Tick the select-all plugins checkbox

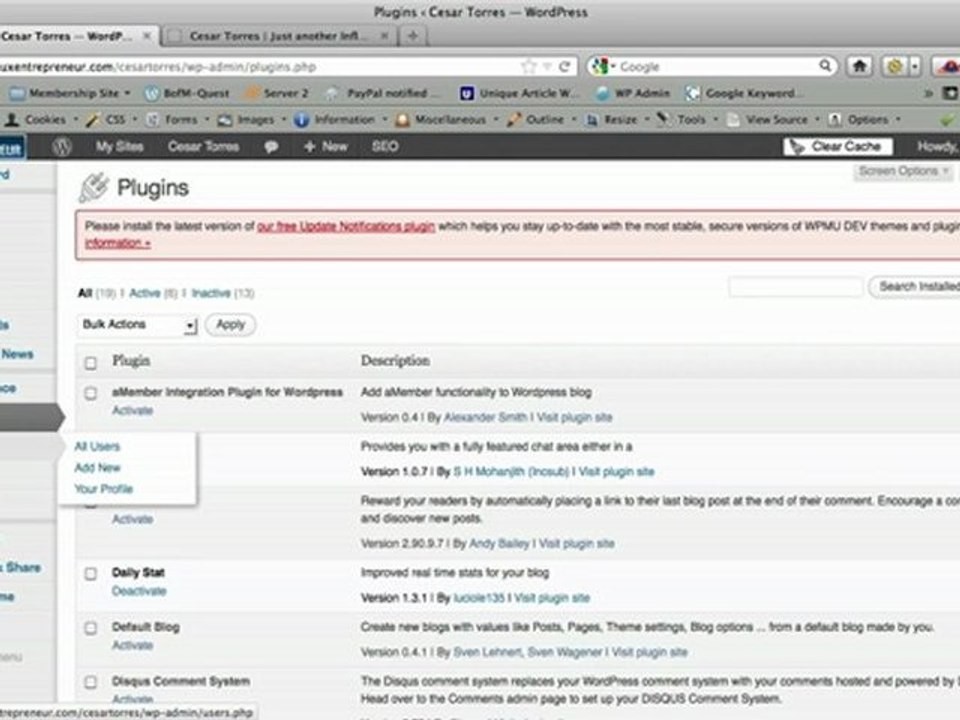click(x=91, y=363)
